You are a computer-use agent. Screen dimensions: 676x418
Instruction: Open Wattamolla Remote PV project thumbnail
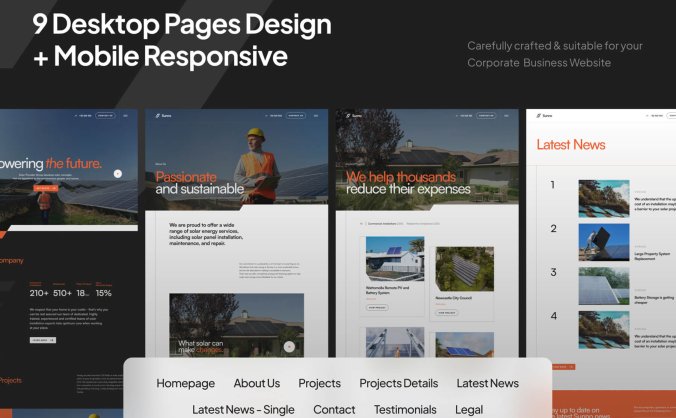tap(394, 260)
